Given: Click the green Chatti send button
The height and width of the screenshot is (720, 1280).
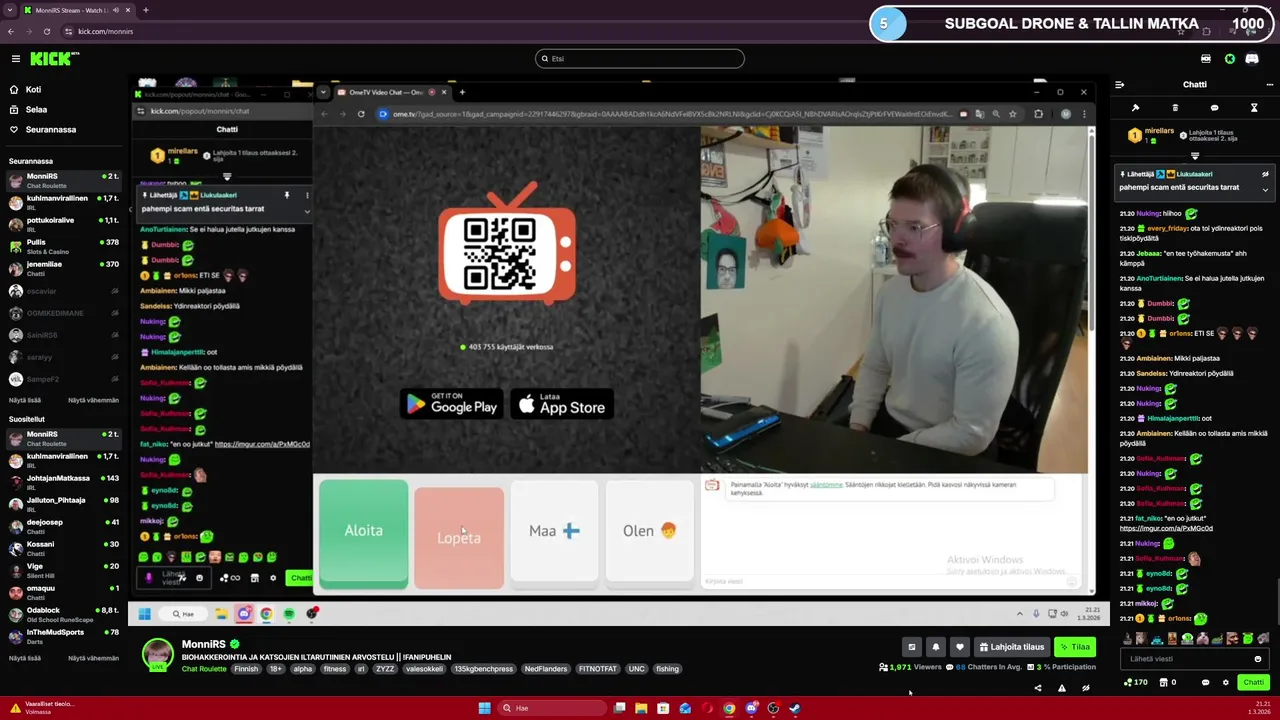Looking at the screenshot, I should (1253, 682).
